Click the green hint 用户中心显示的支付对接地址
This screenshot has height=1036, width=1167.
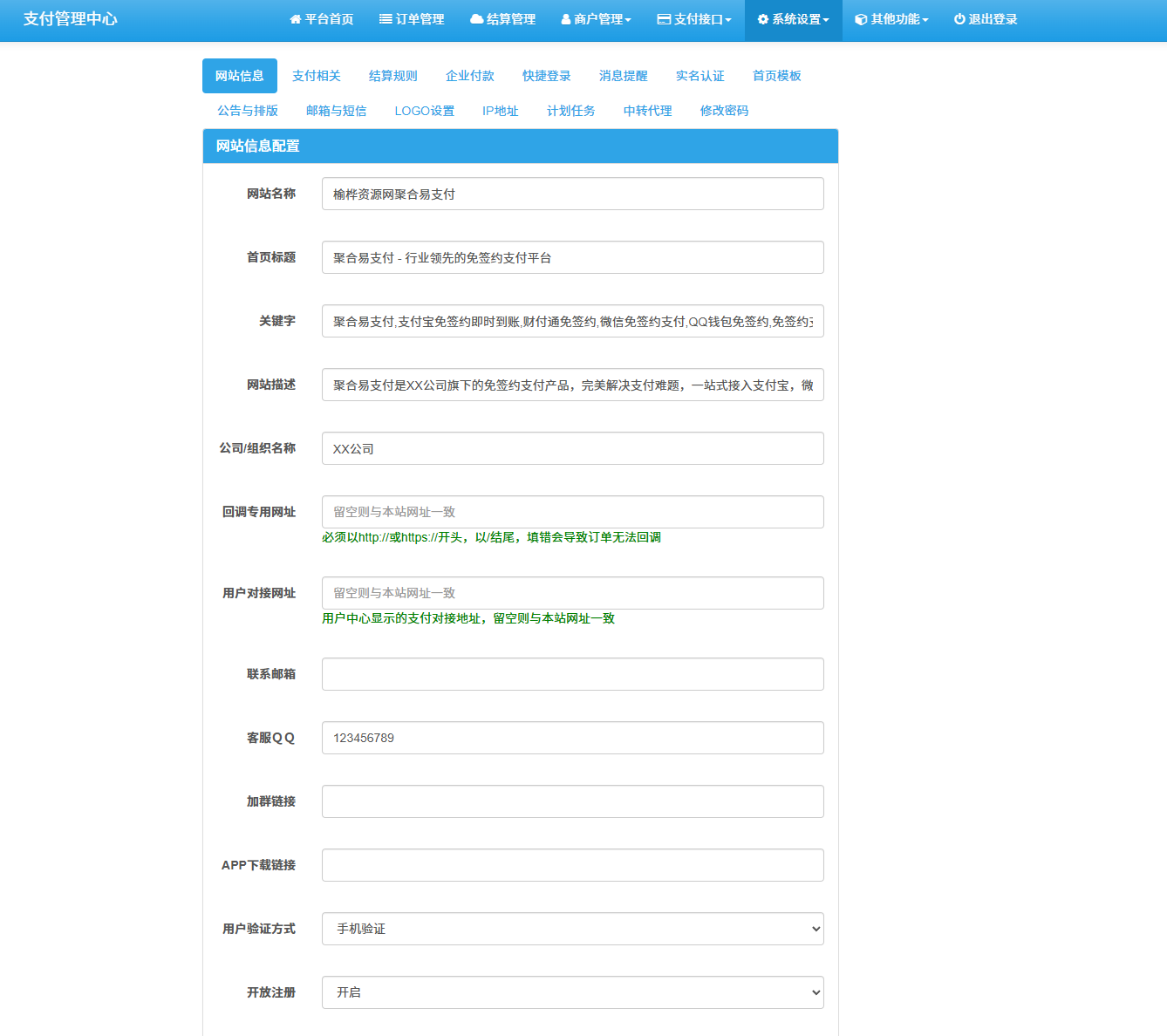coord(468,618)
